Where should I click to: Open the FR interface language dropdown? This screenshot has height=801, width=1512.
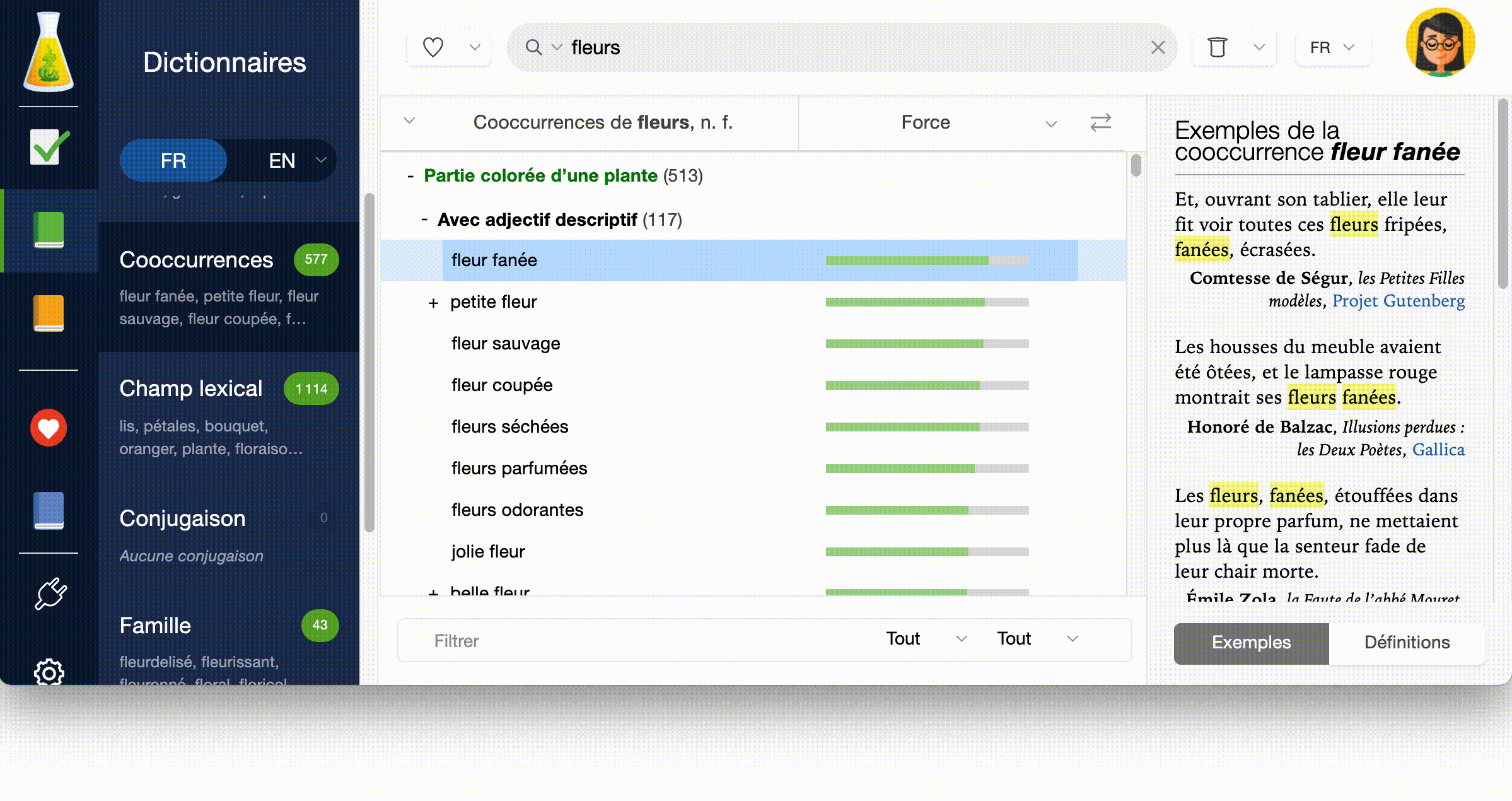click(x=1332, y=48)
